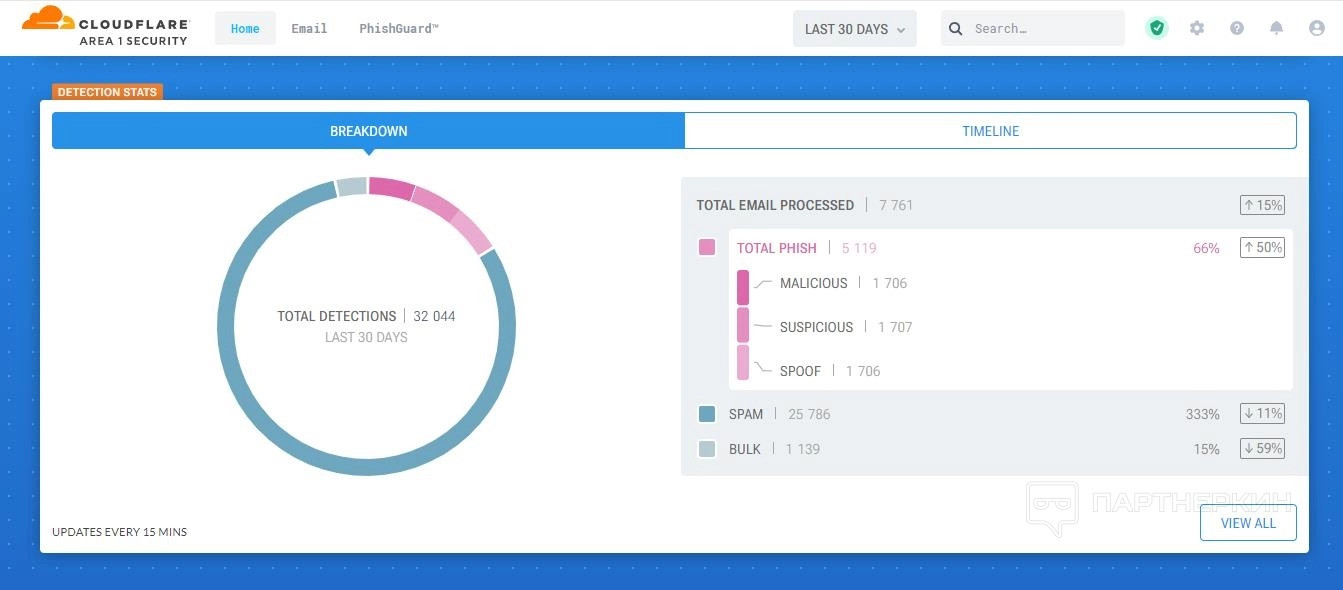
Task: Click the Spoof label
Action: tap(800, 371)
